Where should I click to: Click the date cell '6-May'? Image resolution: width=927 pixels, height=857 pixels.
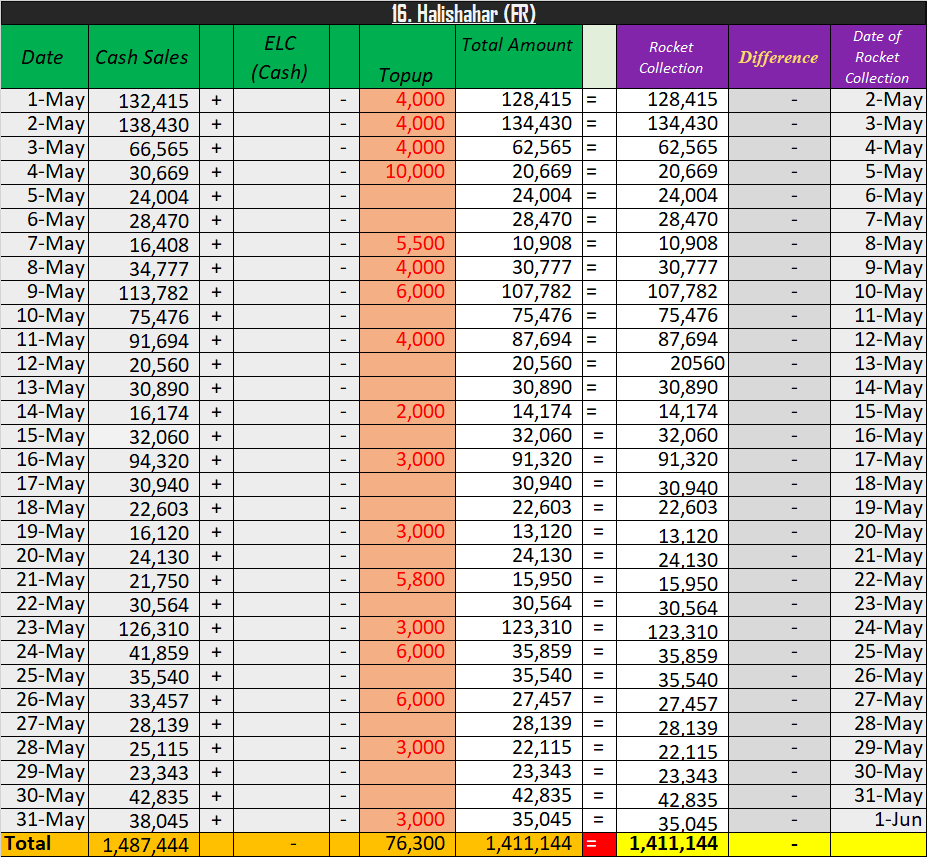[44, 220]
